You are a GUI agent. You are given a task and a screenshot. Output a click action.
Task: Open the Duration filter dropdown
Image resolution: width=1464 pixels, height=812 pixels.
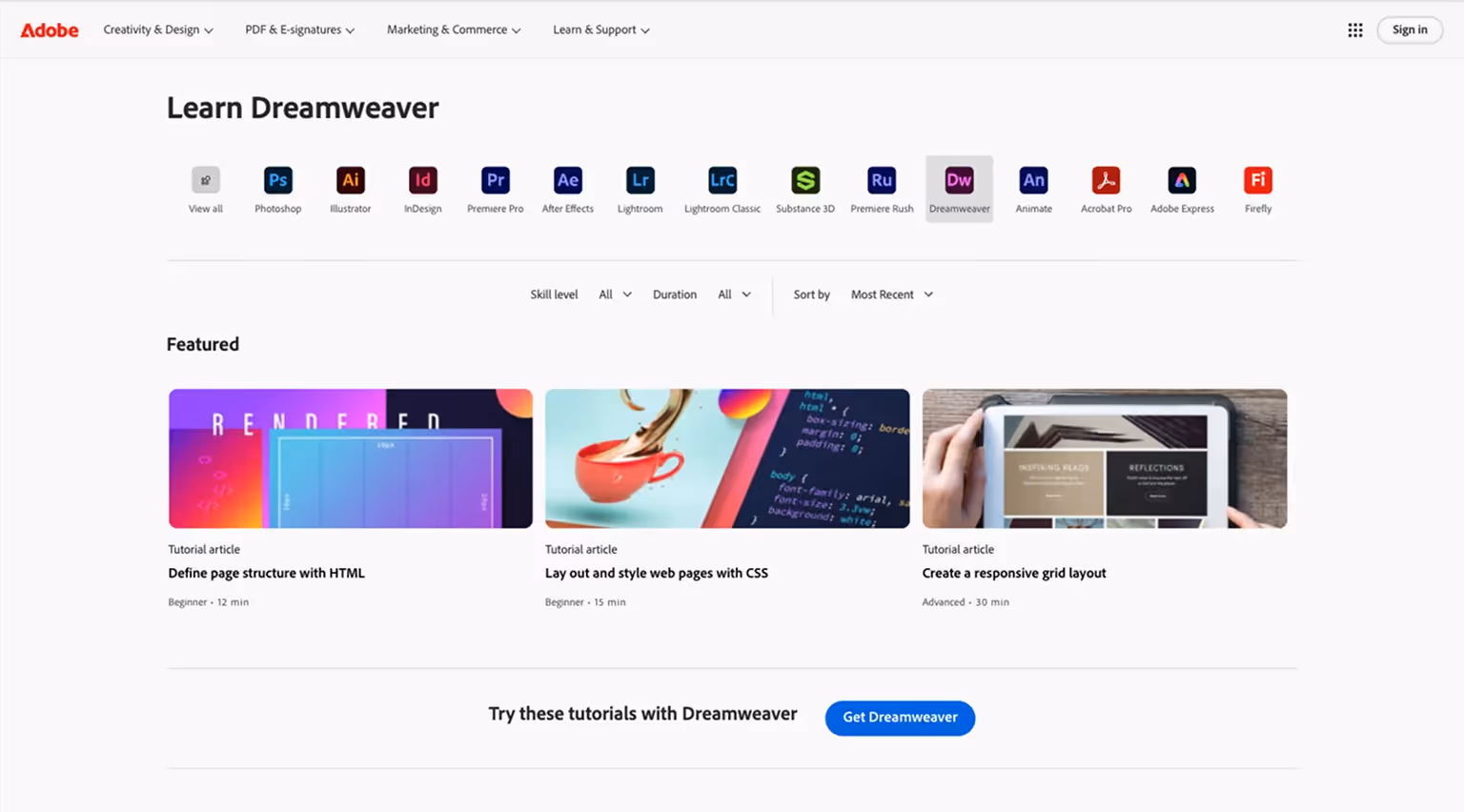point(733,294)
